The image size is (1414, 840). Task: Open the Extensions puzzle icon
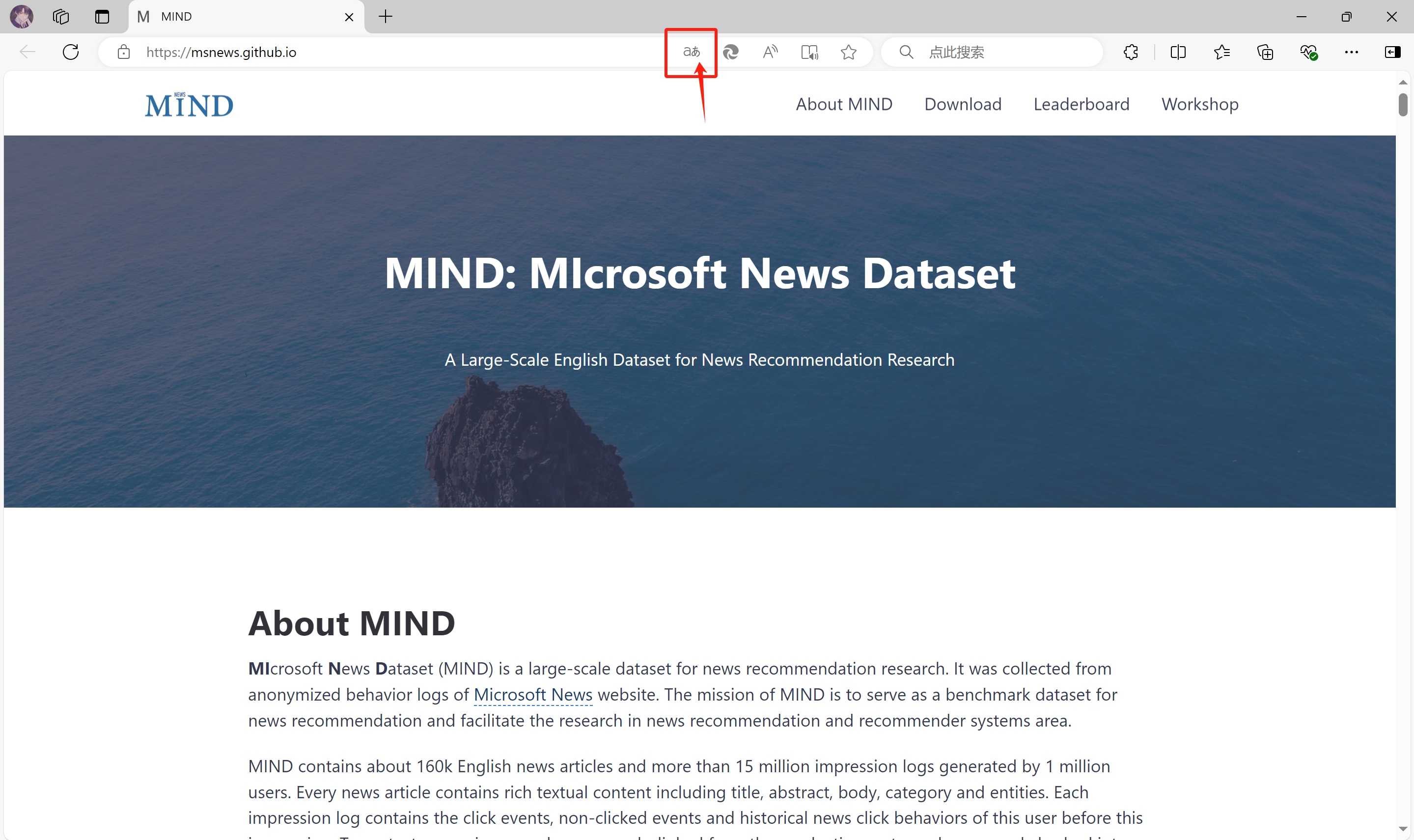tap(1130, 52)
